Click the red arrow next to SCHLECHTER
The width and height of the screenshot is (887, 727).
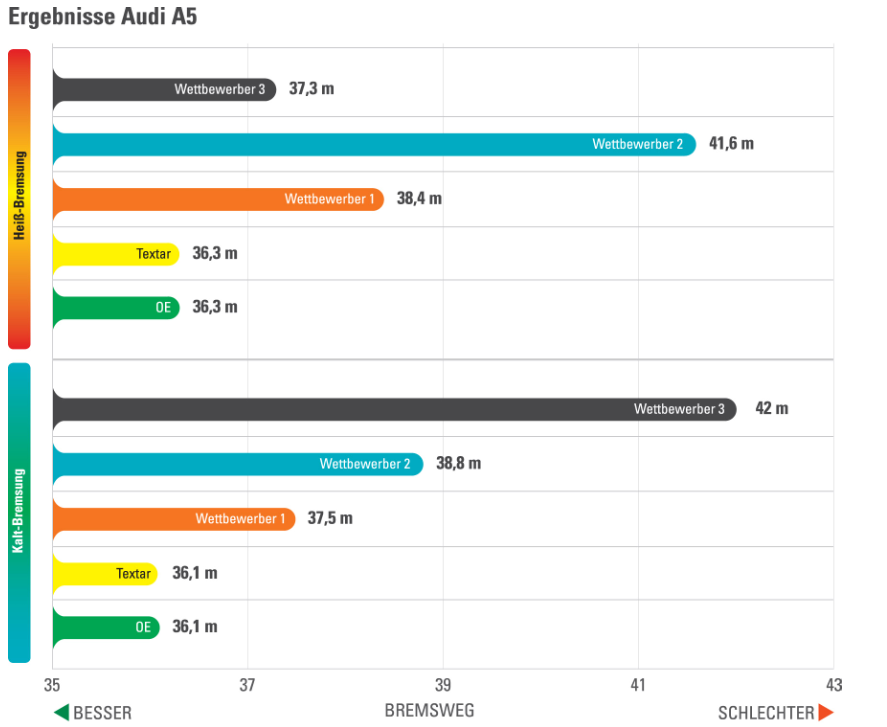(826, 713)
